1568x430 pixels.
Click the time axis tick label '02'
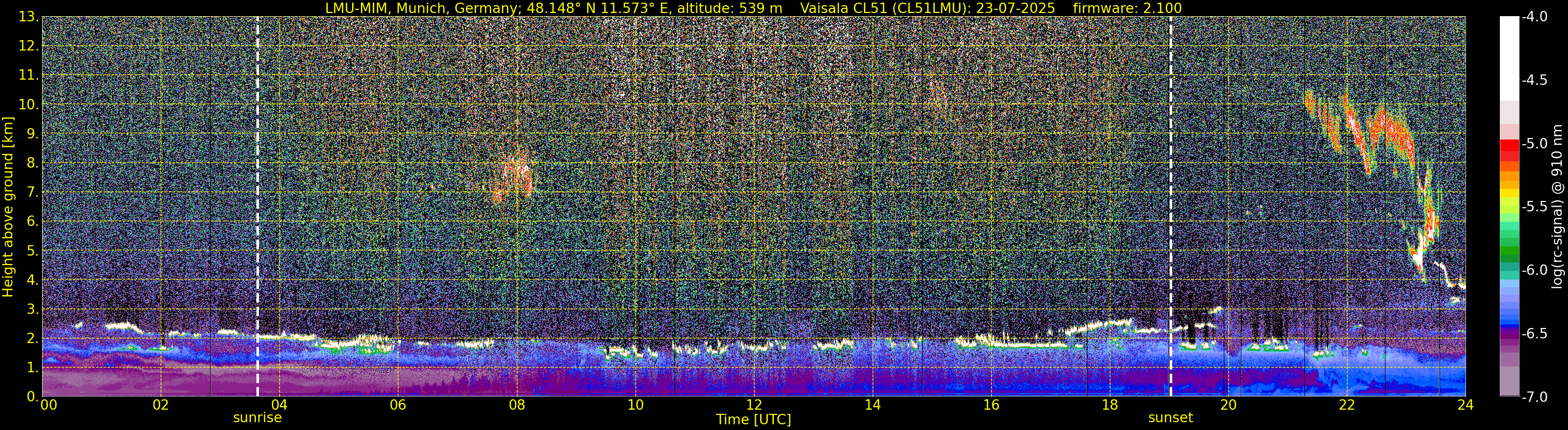(x=160, y=405)
